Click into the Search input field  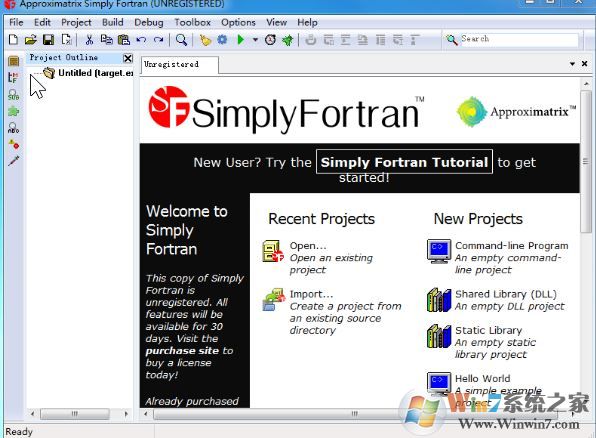click(x=519, y=39)
